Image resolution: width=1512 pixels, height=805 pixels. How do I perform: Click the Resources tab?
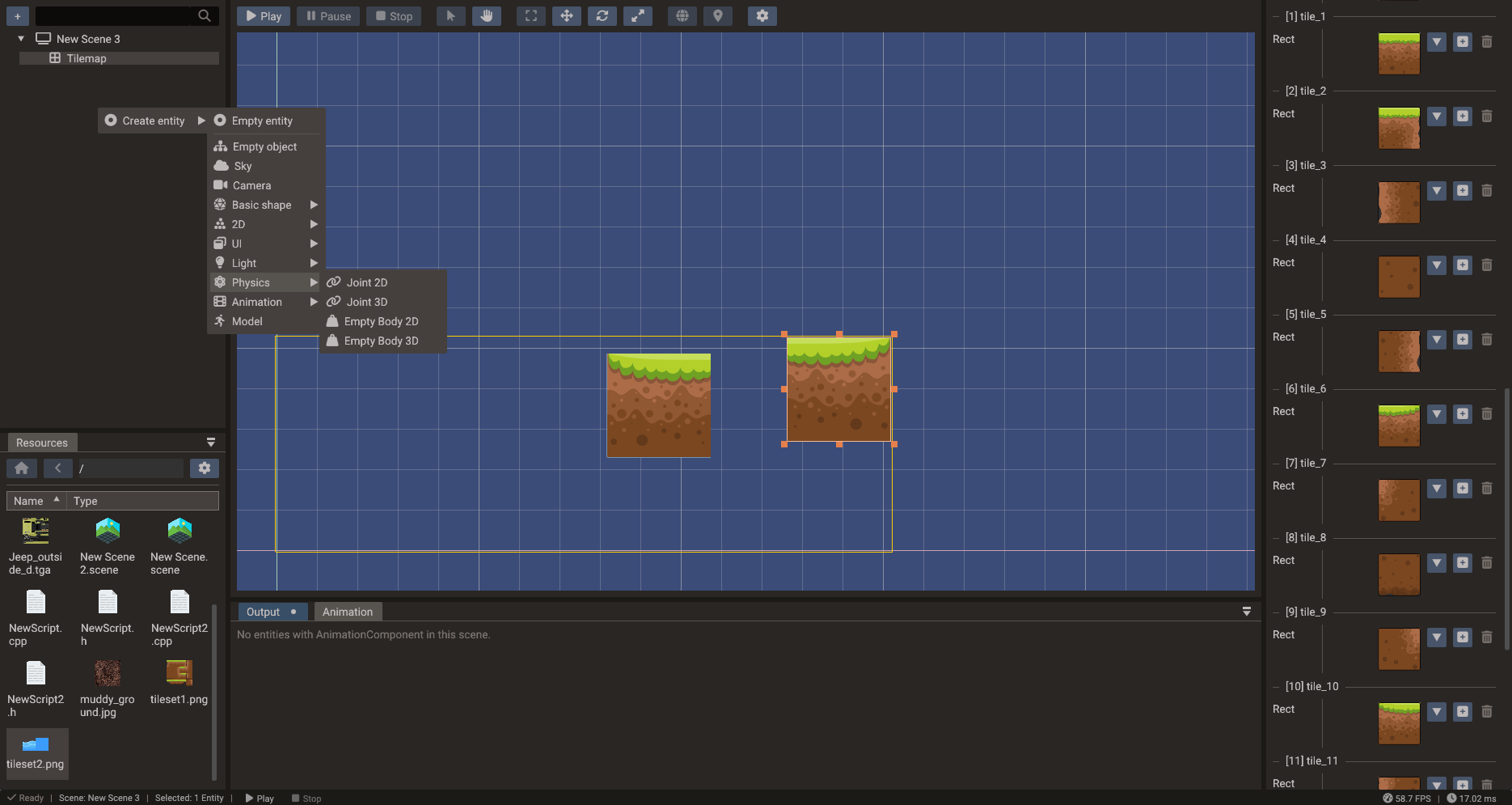click(42, 443)
